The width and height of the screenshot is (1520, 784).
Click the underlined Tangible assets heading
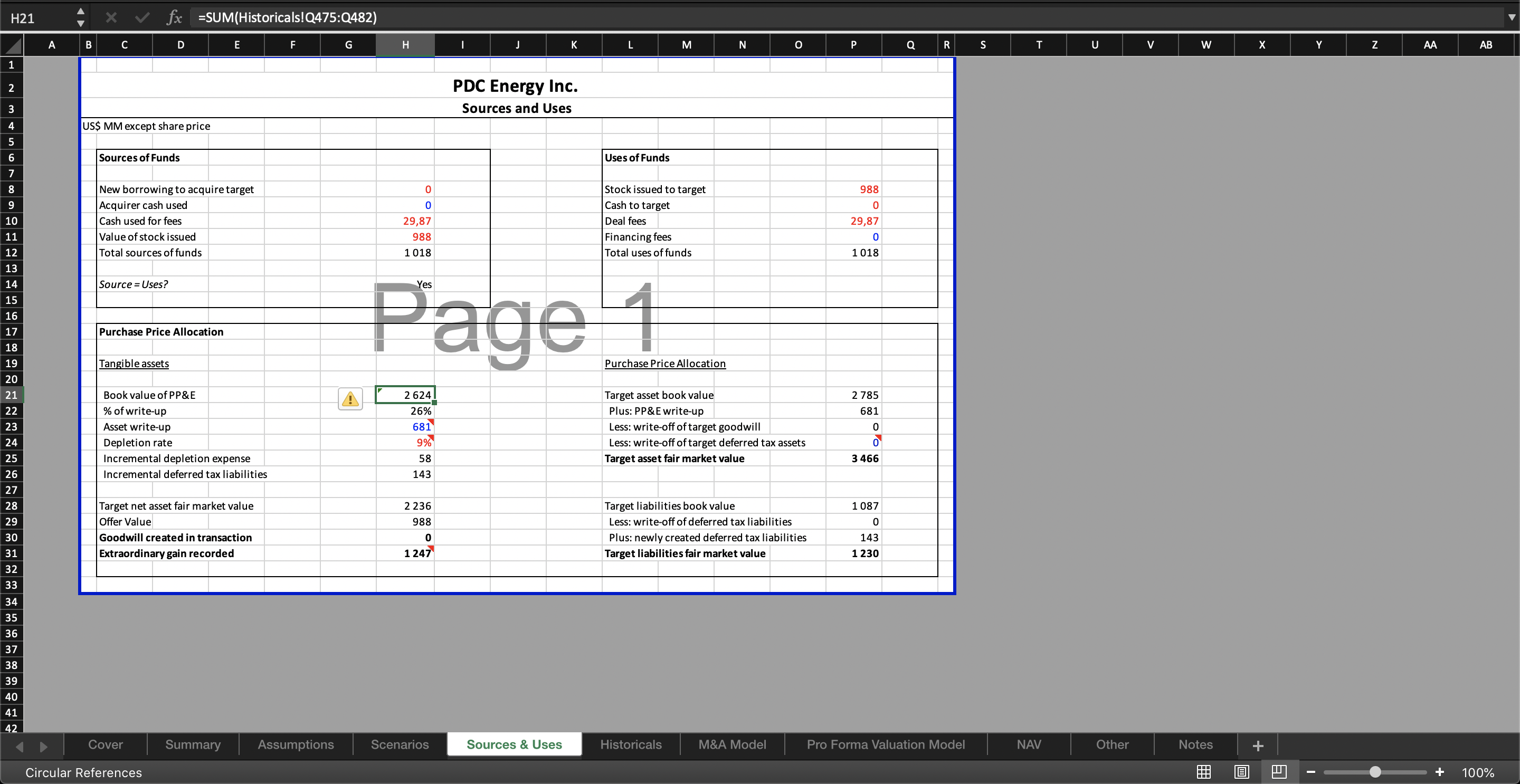pos(134,364)
